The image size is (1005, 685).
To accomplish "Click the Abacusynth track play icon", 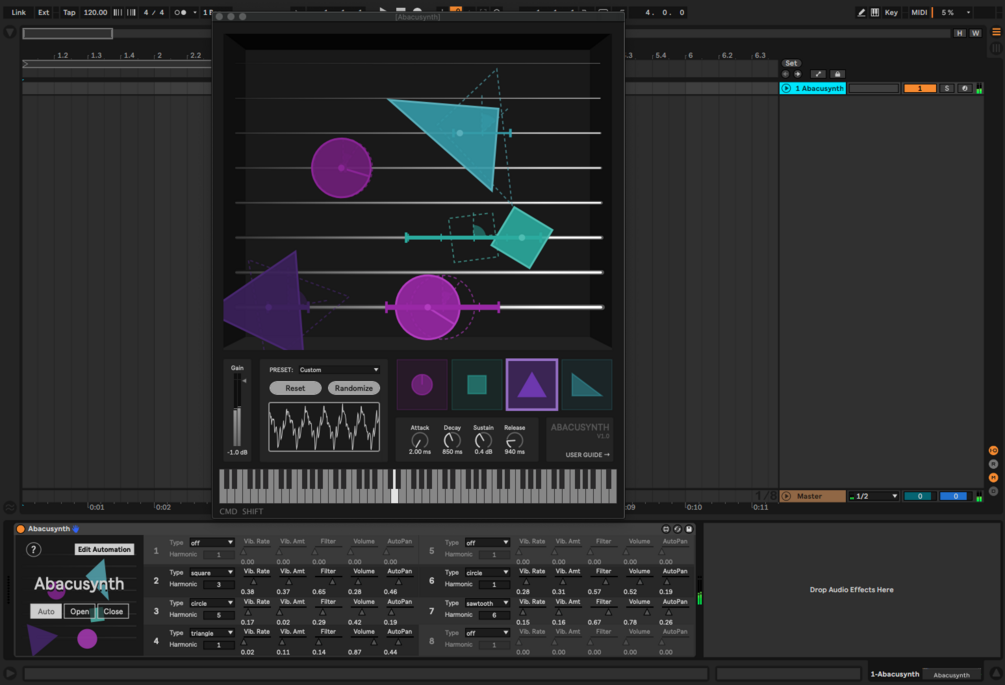I will point(786,88).
